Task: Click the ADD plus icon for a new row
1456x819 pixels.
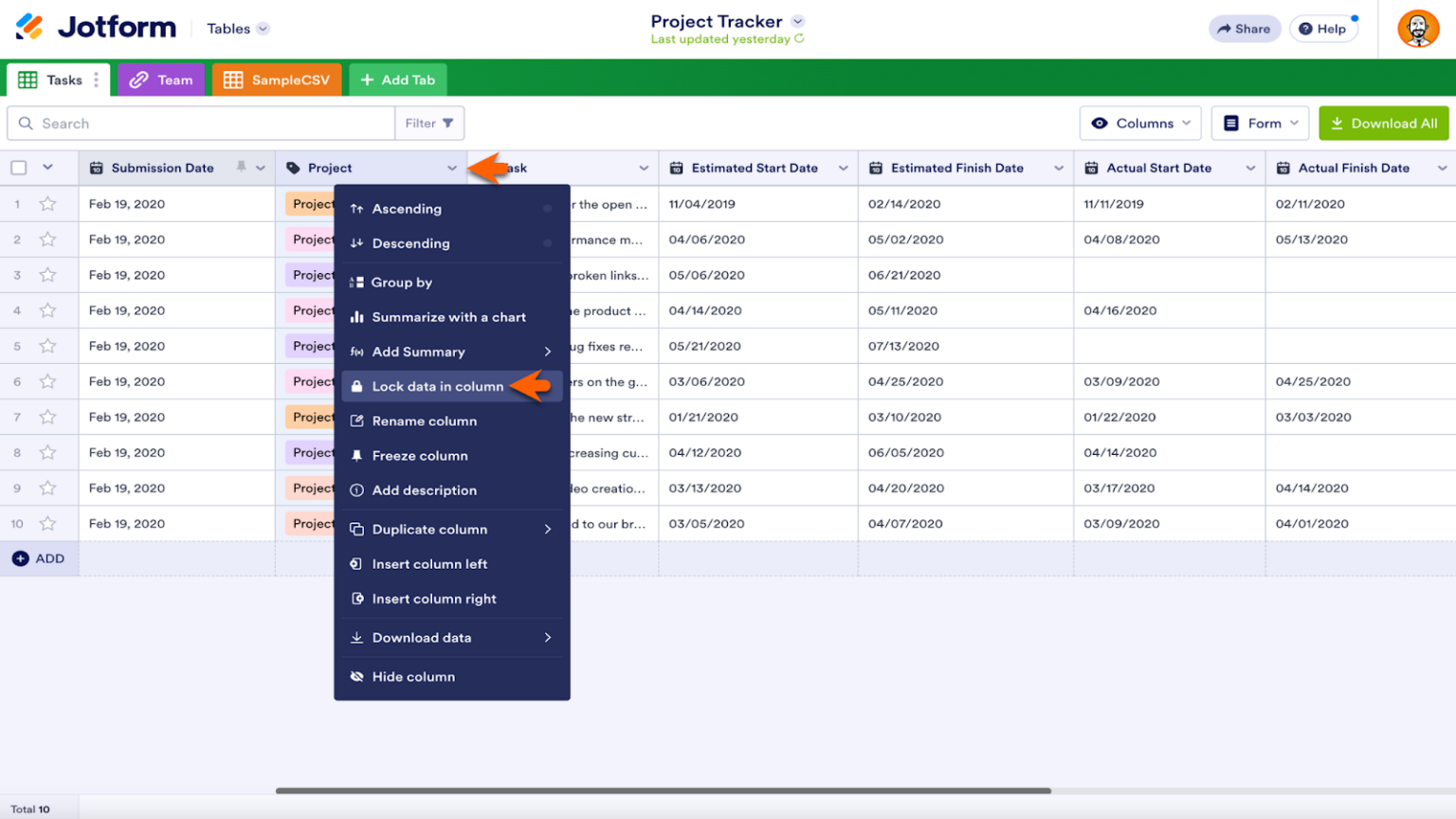Action: 21,558
